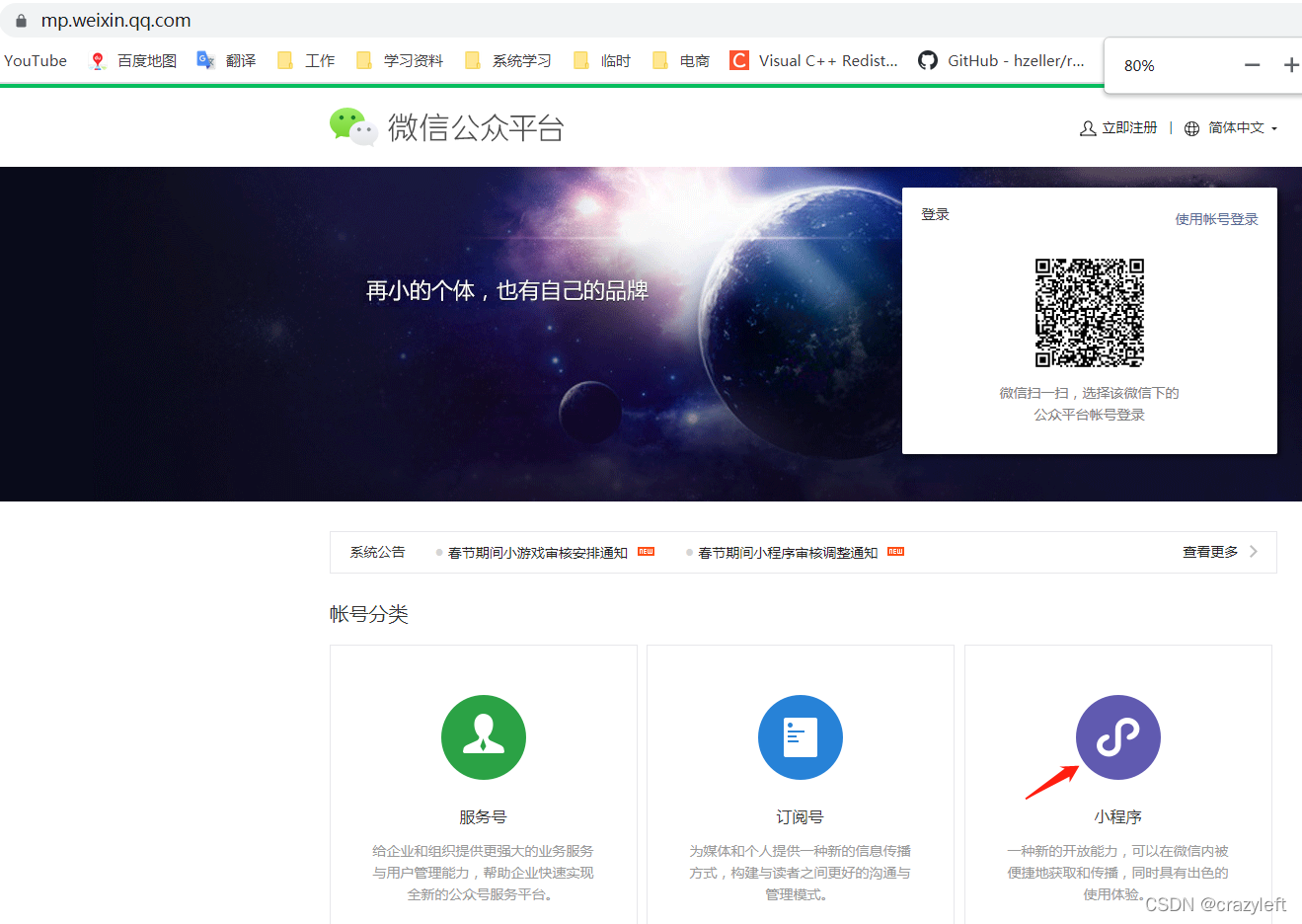Open 春节期间小程序审核调整通知 announcement
Viewport: 1302px width, 924px height.
tap(788, 553)
